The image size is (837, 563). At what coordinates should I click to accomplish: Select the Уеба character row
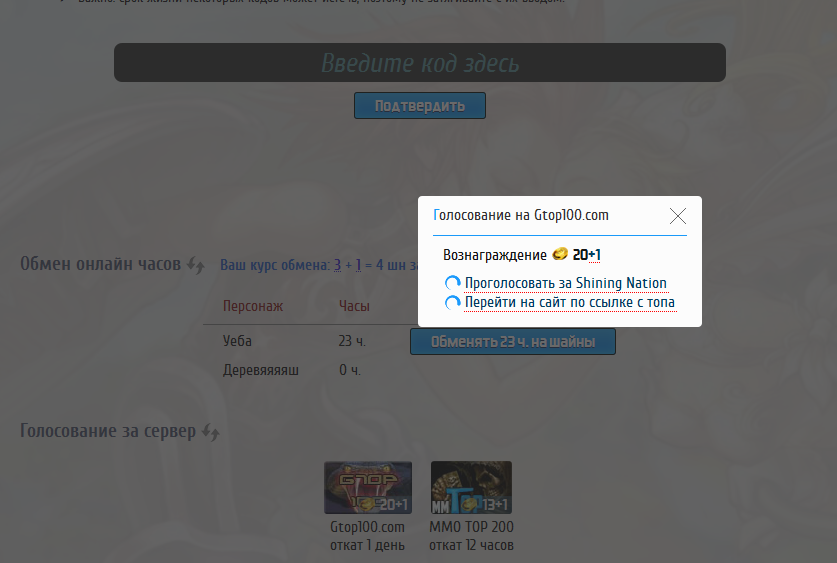237,342
